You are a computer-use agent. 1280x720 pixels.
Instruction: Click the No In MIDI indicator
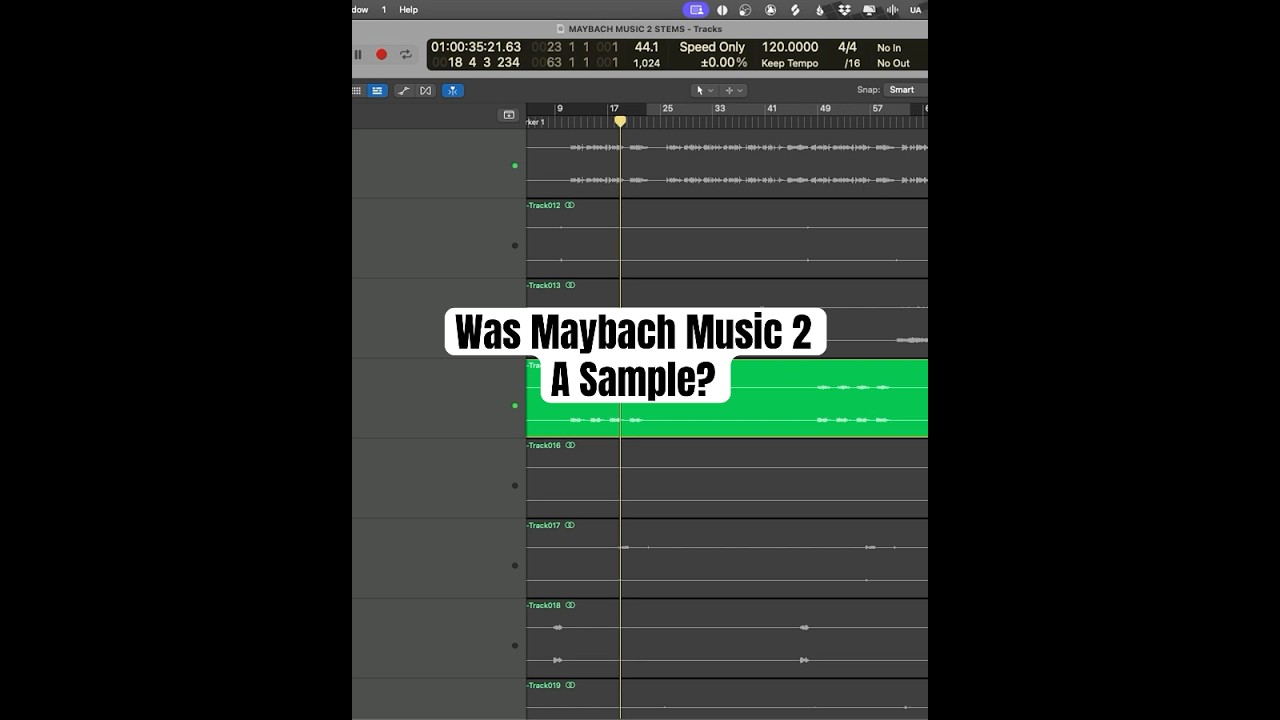point(889,48)
